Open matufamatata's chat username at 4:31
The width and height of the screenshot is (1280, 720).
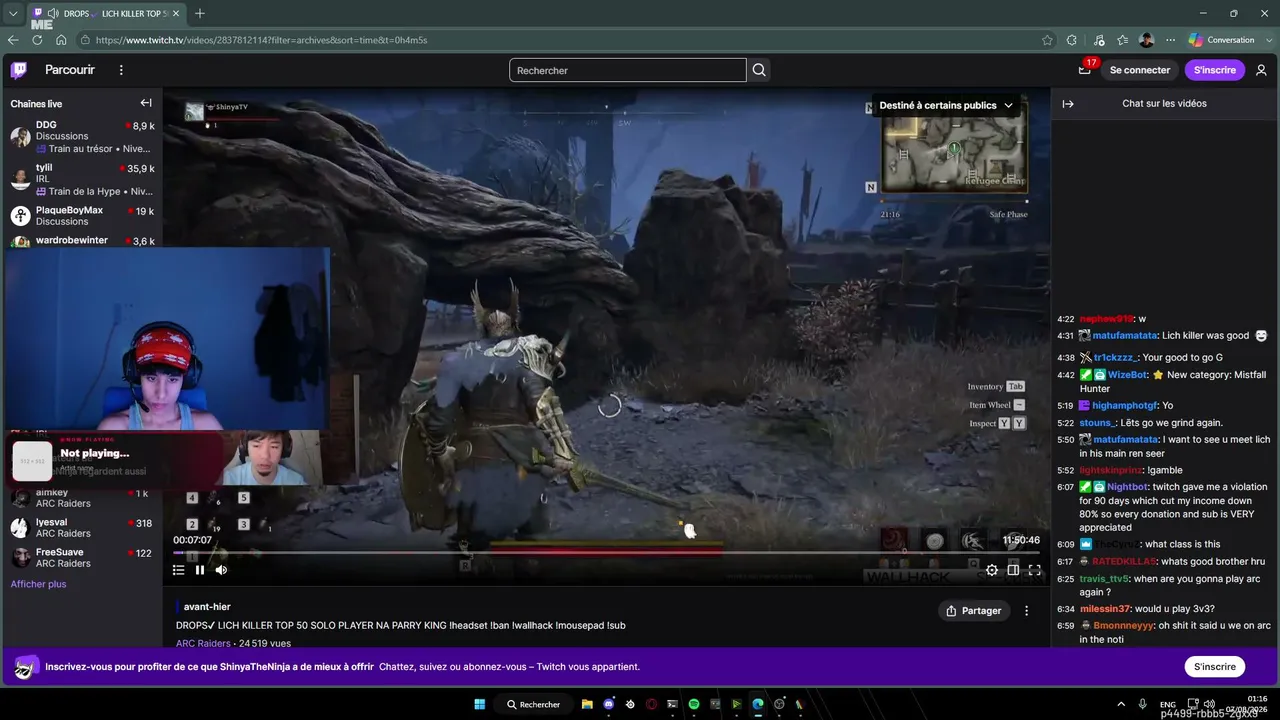[x=1124, y=336]
